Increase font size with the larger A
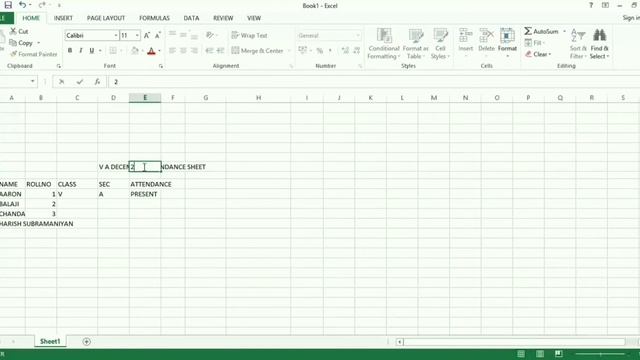The width and height of the screenshot is (640, 360). (147, 36)
